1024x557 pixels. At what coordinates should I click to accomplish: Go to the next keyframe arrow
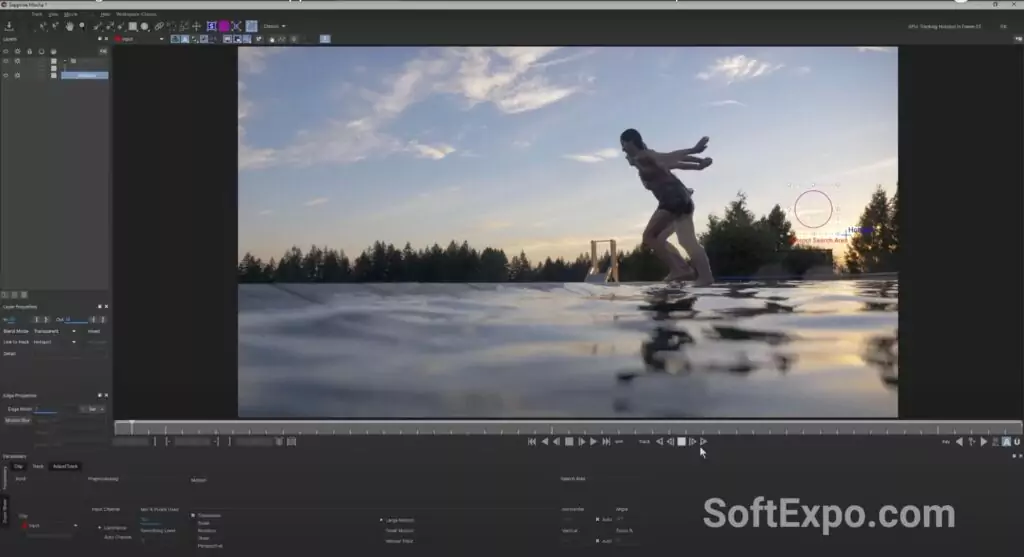click(984, 442)
